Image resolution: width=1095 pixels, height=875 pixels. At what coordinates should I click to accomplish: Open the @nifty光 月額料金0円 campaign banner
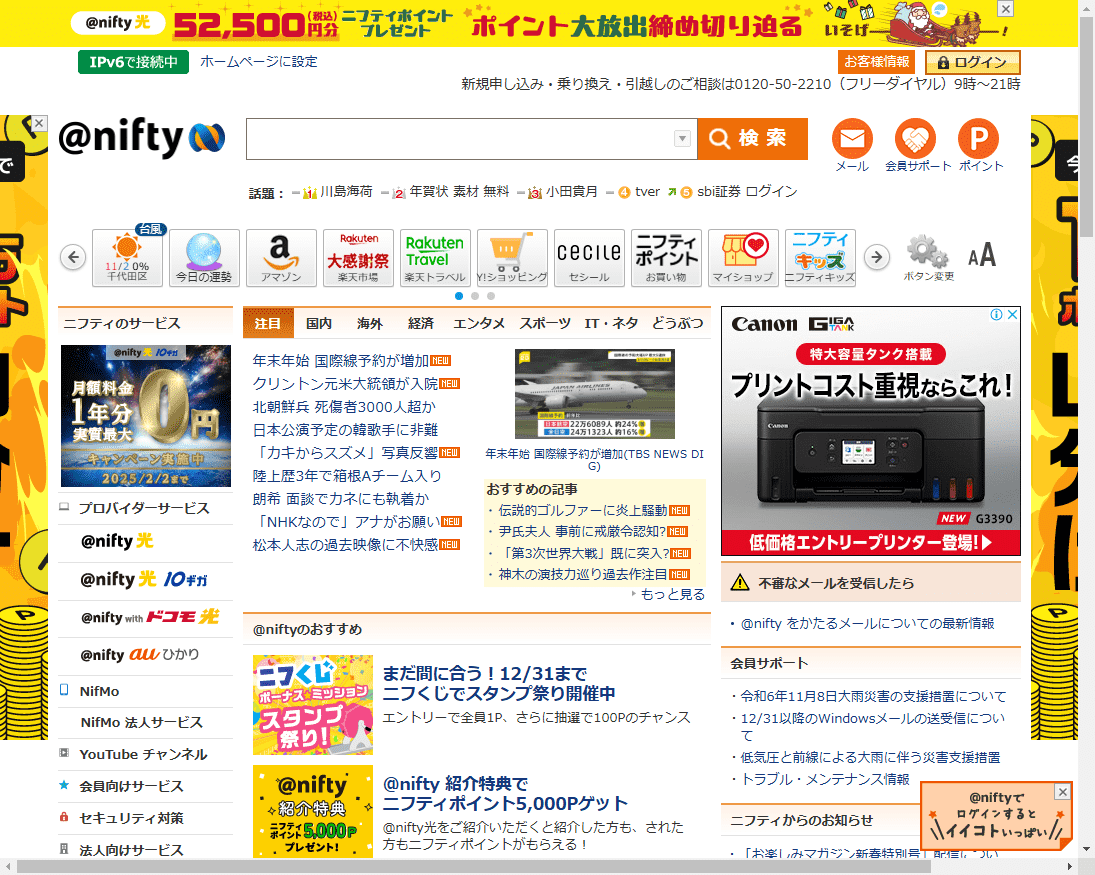[146, 416]
